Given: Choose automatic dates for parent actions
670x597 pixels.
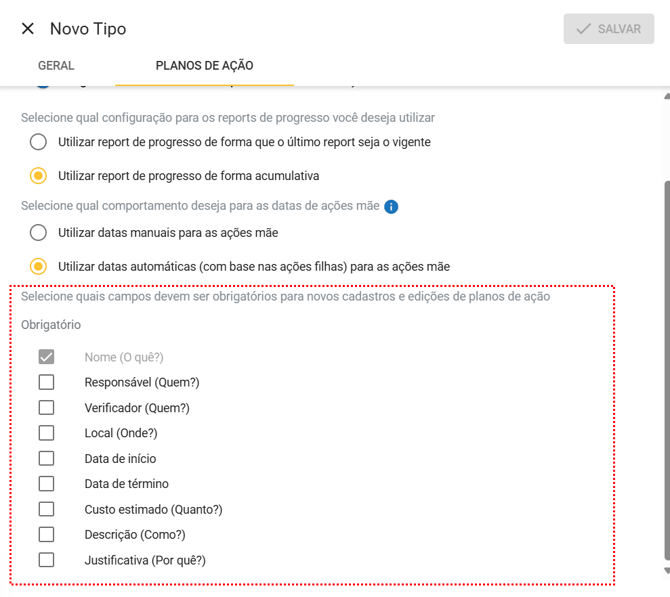Looking at the screenshot, I should [38, 267].
